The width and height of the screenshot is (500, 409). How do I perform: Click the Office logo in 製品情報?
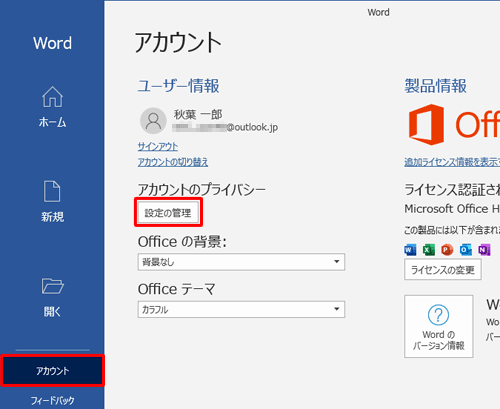454,124
